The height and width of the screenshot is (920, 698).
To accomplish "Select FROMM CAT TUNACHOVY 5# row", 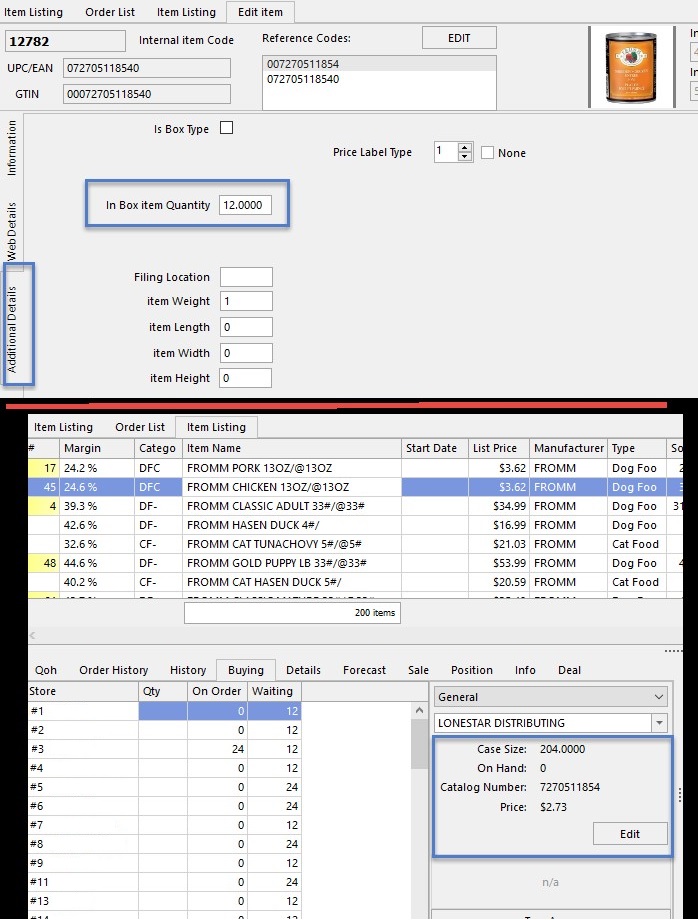I will click(355, 544).
